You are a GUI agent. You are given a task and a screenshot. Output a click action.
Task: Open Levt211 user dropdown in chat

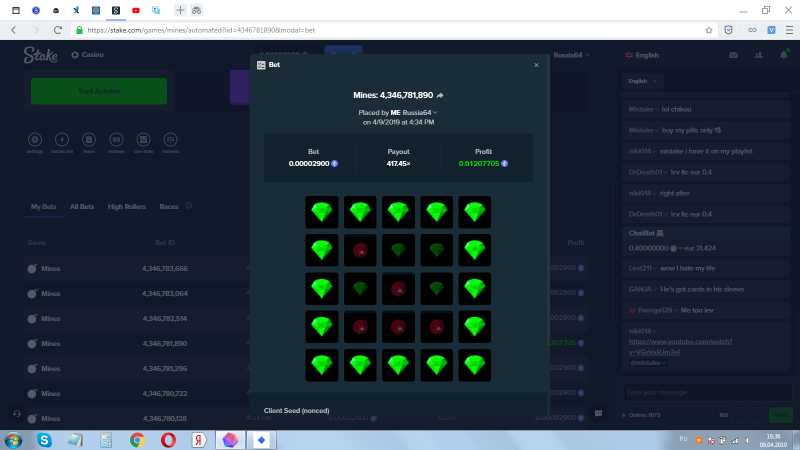[x=655, y=268]
